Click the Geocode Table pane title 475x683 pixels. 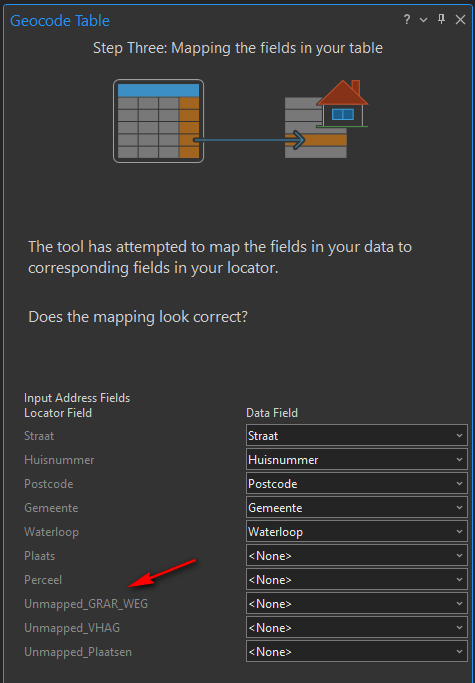[x=60, y=20]
